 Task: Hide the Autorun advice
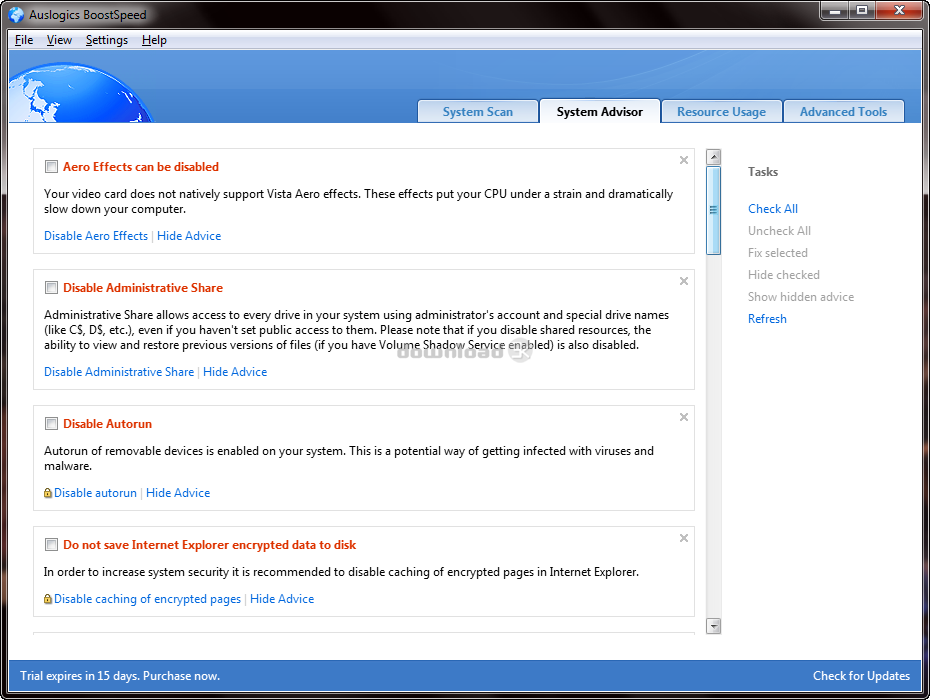[178, 493]
